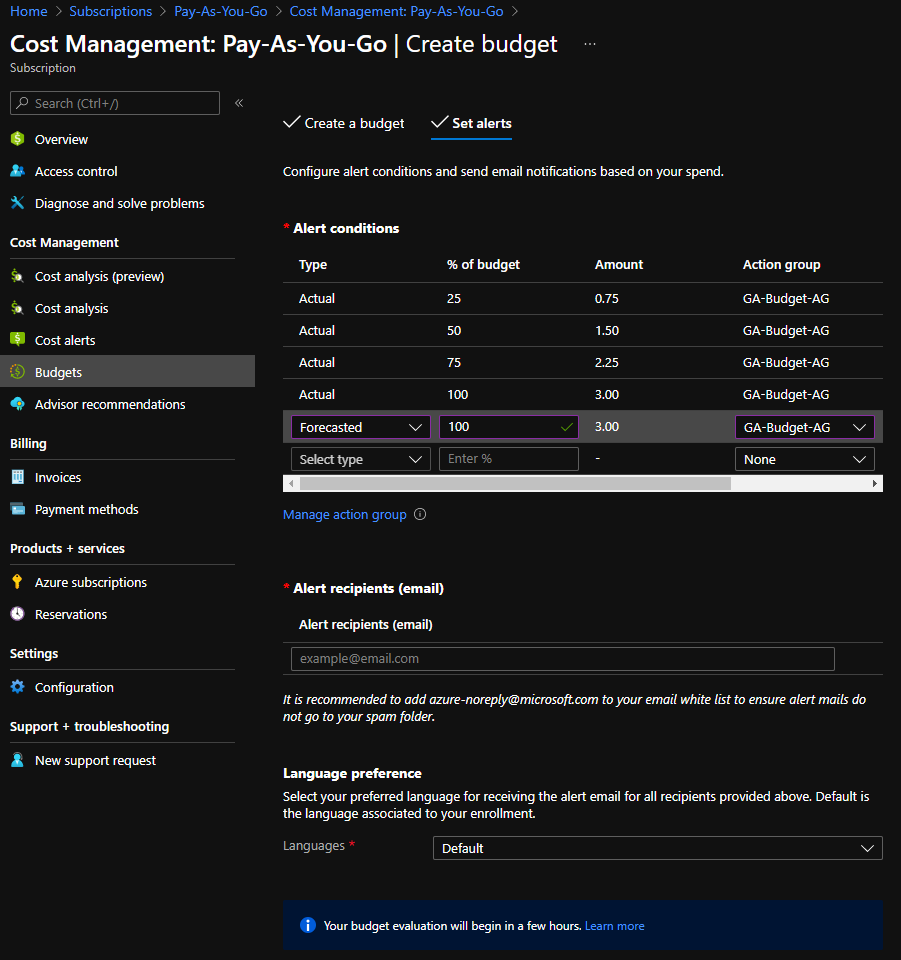Select Budgets in the sidebar
This screenshot has height=960, width=901.
click(60, 371)
